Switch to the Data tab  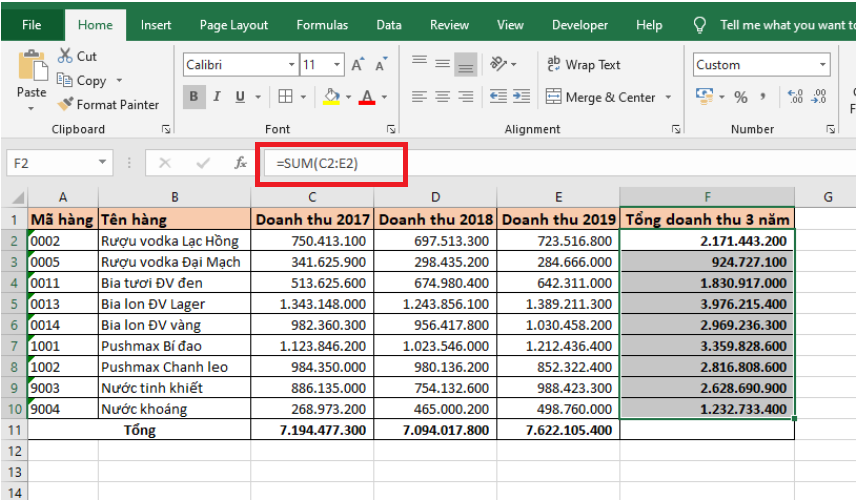click(389, 25)
